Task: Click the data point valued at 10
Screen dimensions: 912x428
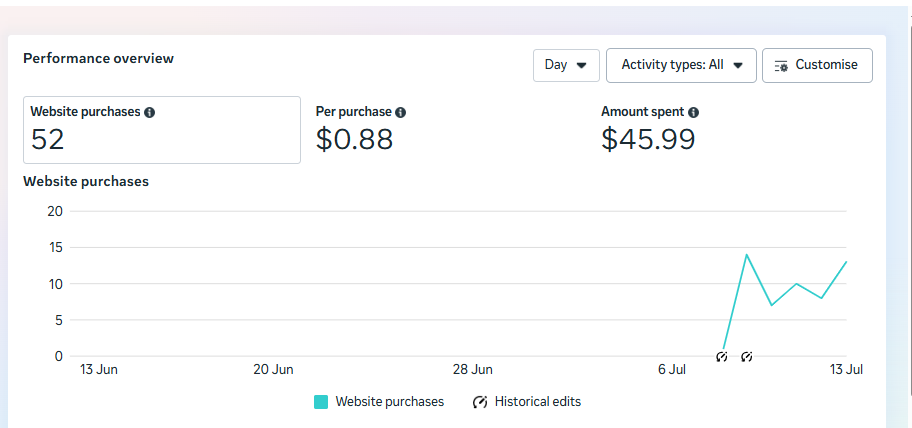Action: (x=796, y=284)
